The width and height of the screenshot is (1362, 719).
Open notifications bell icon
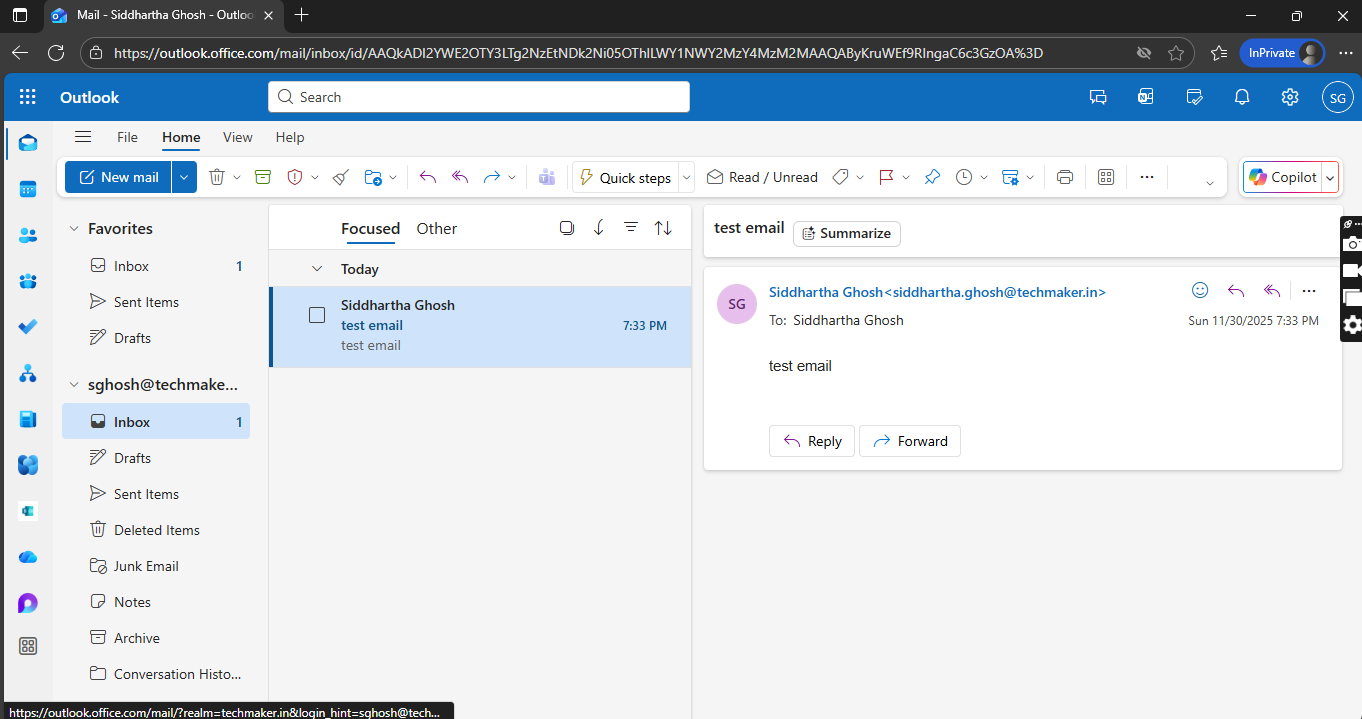[1242, 97]
